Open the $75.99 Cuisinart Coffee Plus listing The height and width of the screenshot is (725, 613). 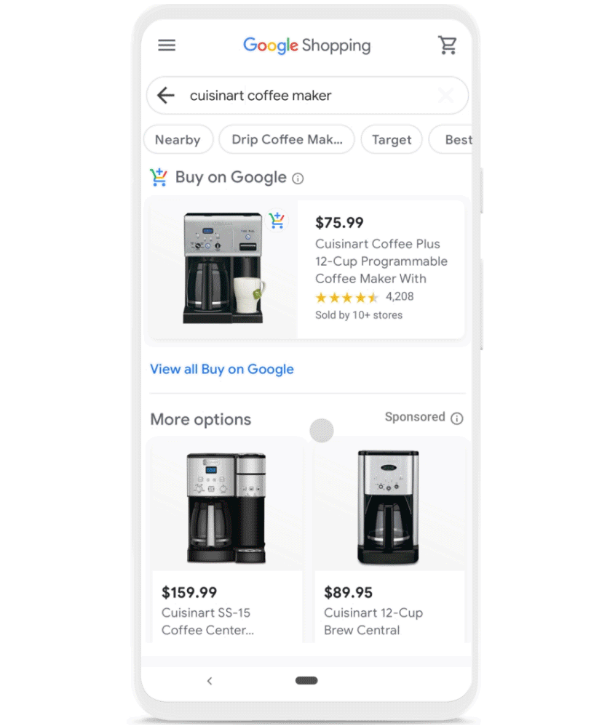(307, 270)
